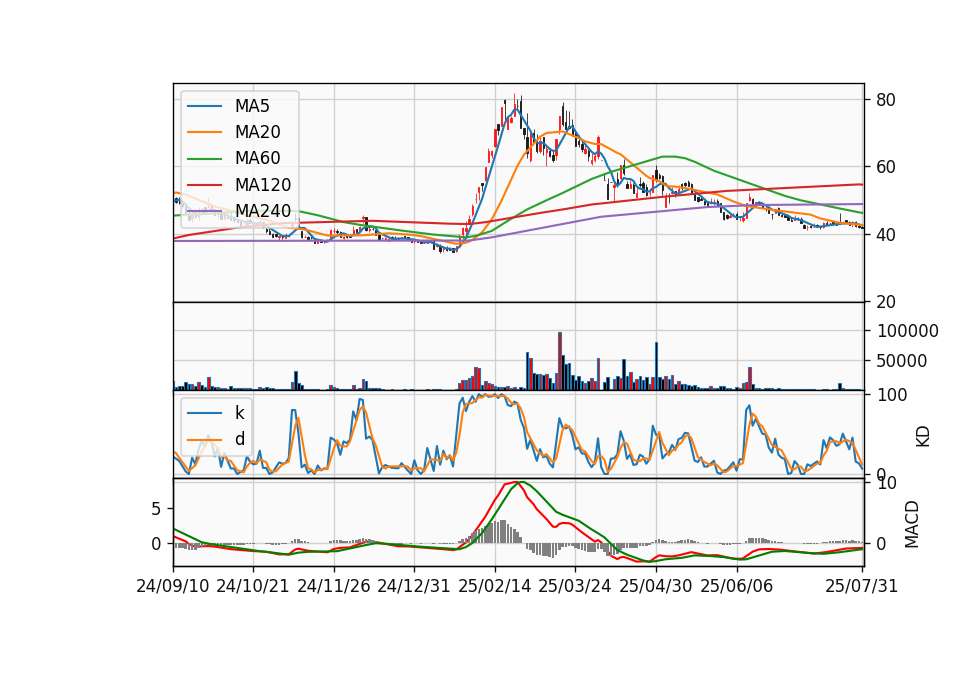
Task: Click the 40 price axis tick label
Action: pos(886,235)
